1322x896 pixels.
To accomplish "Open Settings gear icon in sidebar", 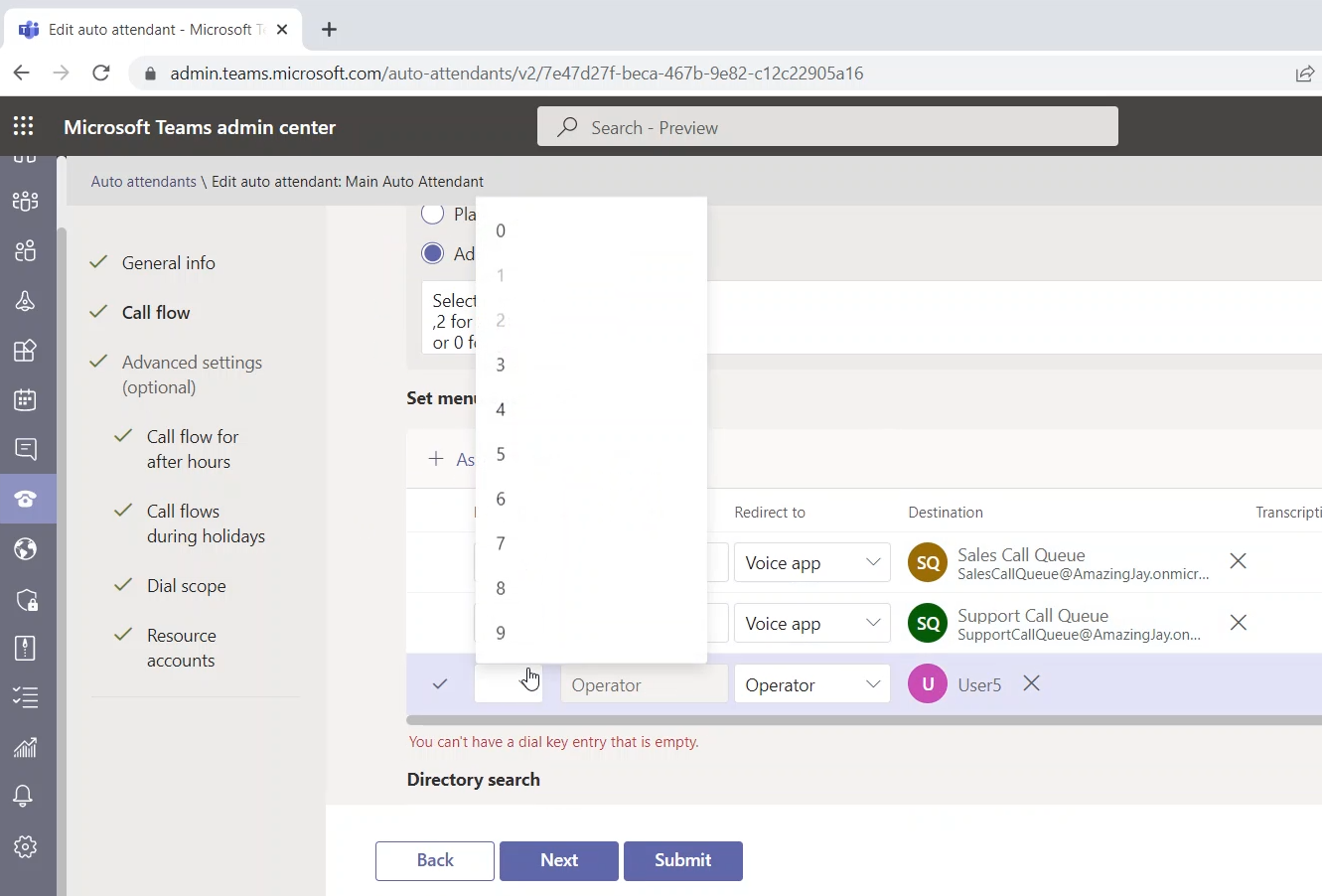I will pos(26,846).
